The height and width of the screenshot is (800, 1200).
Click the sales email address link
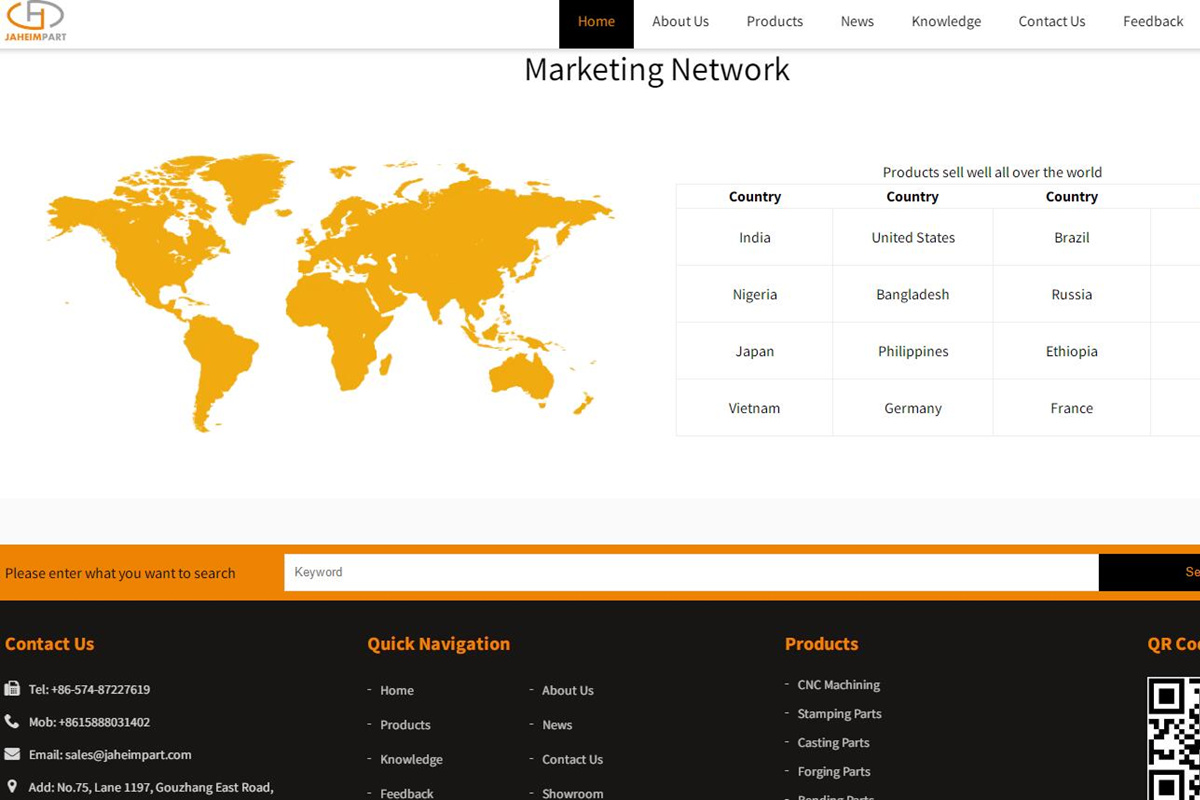click(128, 755)
